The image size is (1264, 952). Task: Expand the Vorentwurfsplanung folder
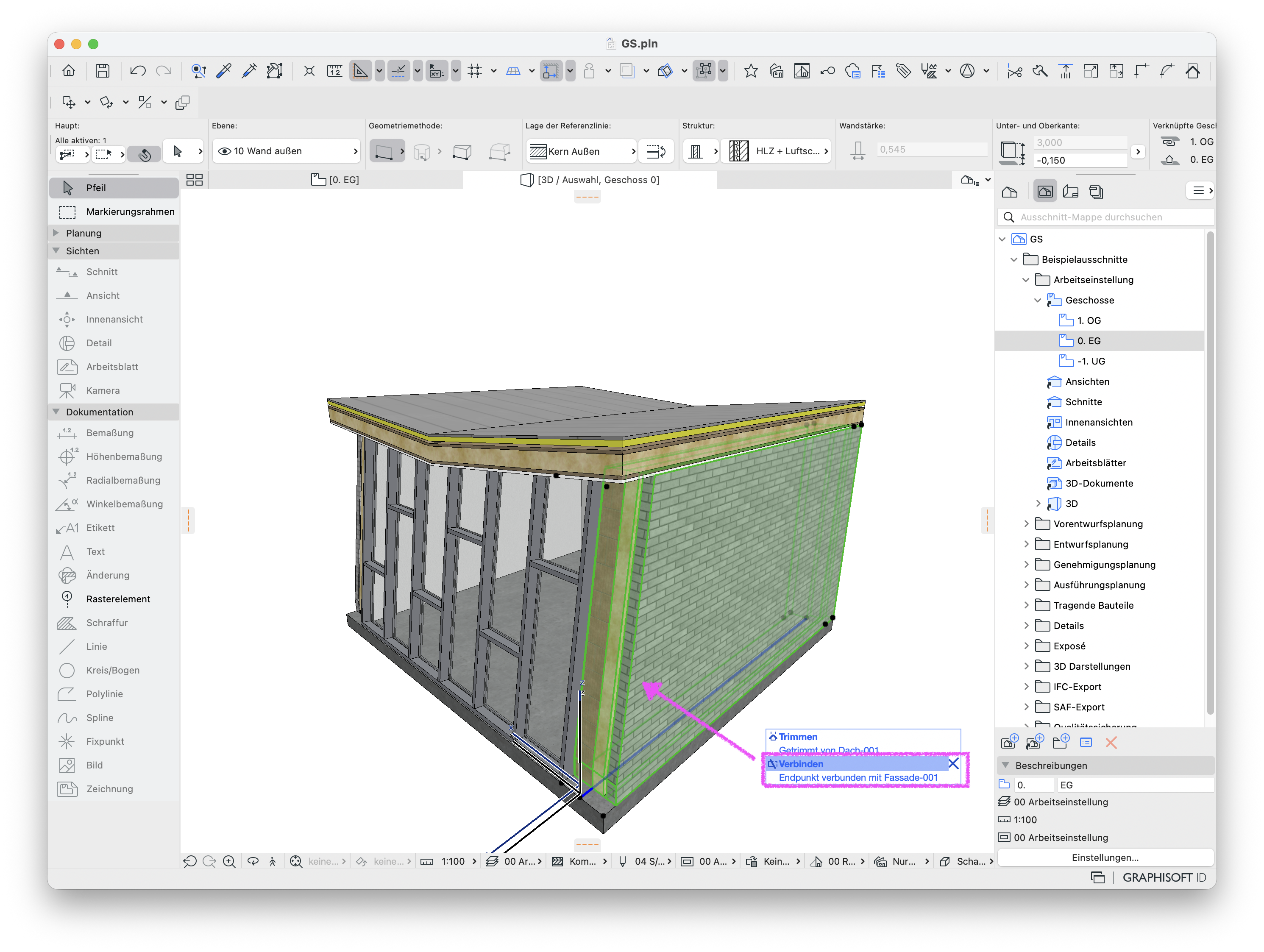click(x=1026, y=524)
